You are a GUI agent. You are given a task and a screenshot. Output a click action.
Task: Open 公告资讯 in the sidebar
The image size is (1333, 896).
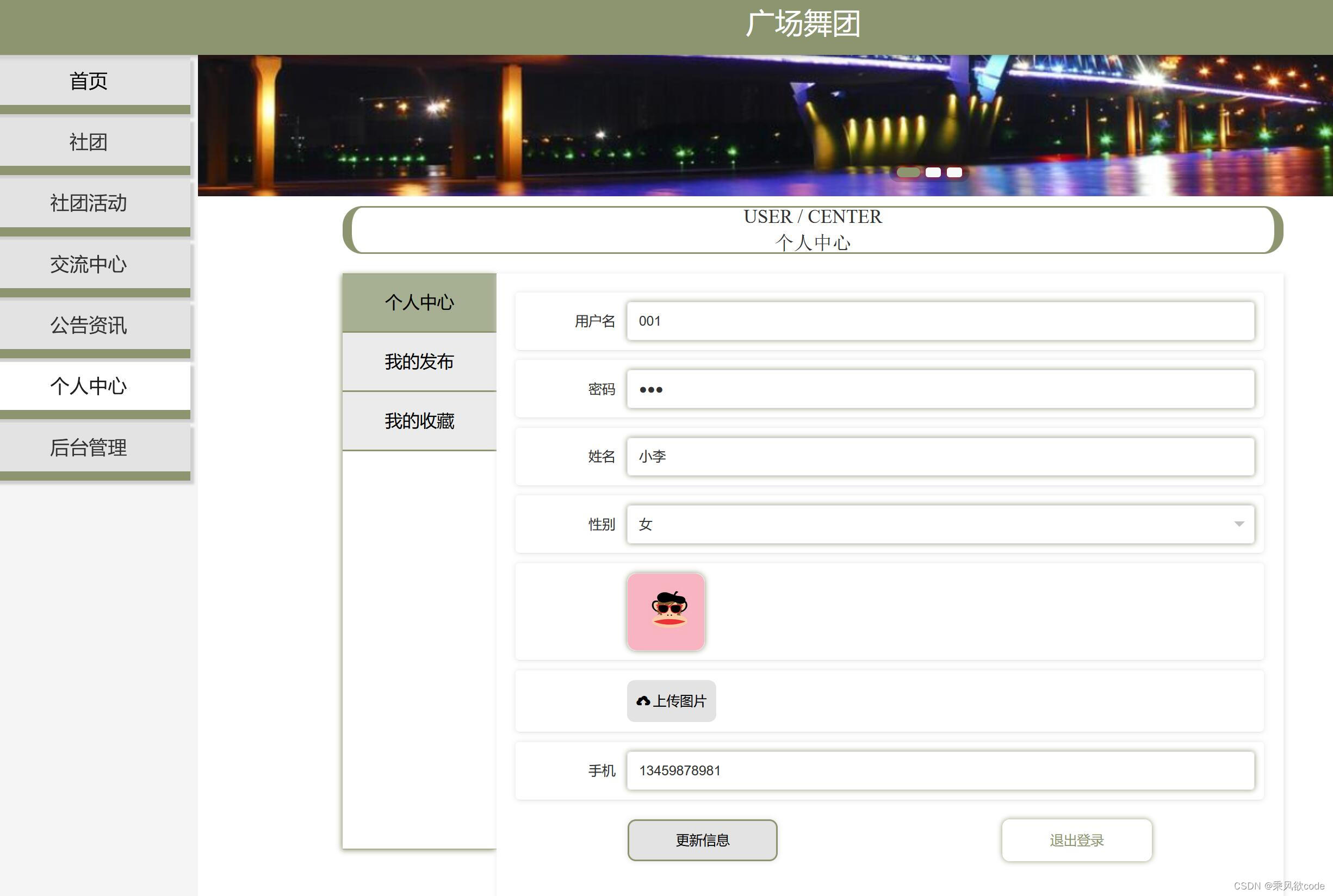point(89,326)
